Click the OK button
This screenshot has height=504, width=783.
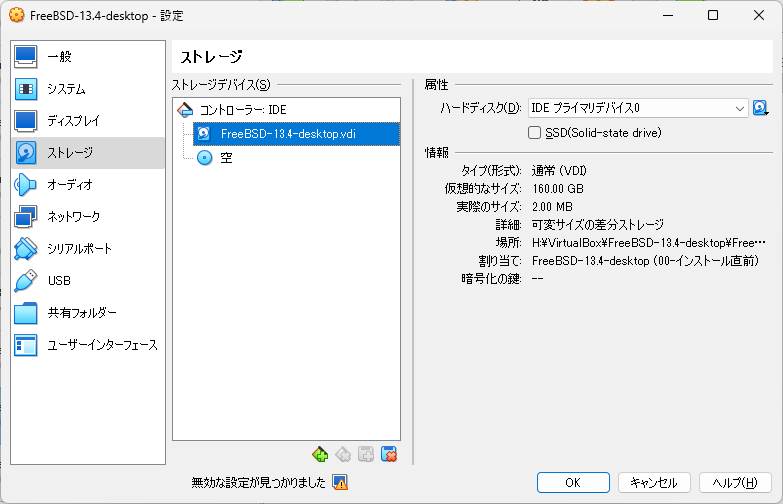[573, 483]
